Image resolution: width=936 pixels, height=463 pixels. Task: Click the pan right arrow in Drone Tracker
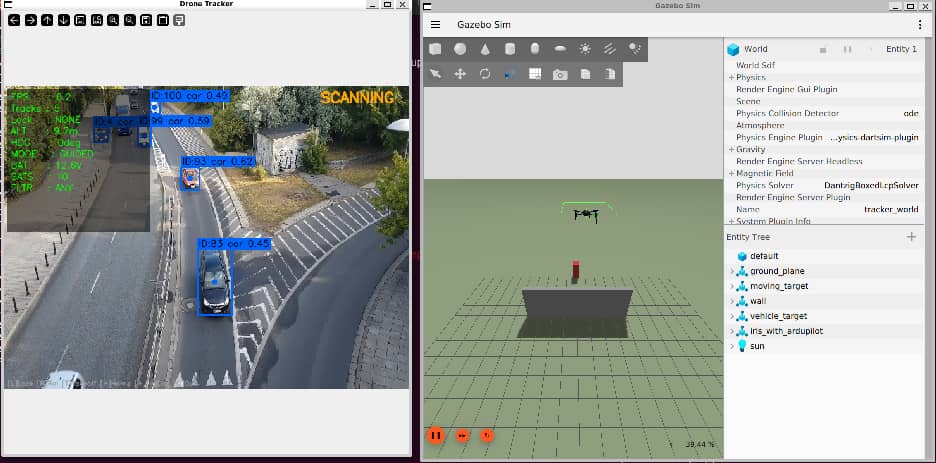[x=30, y=20]
